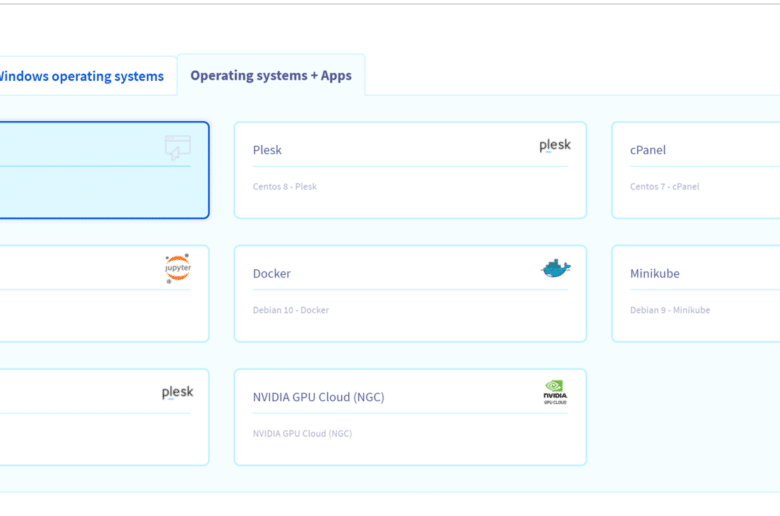This screenshot has height=516, width=780.
Task: Click the Plesk logo on Centos 8 card
Action: click(x=555, y=145)
